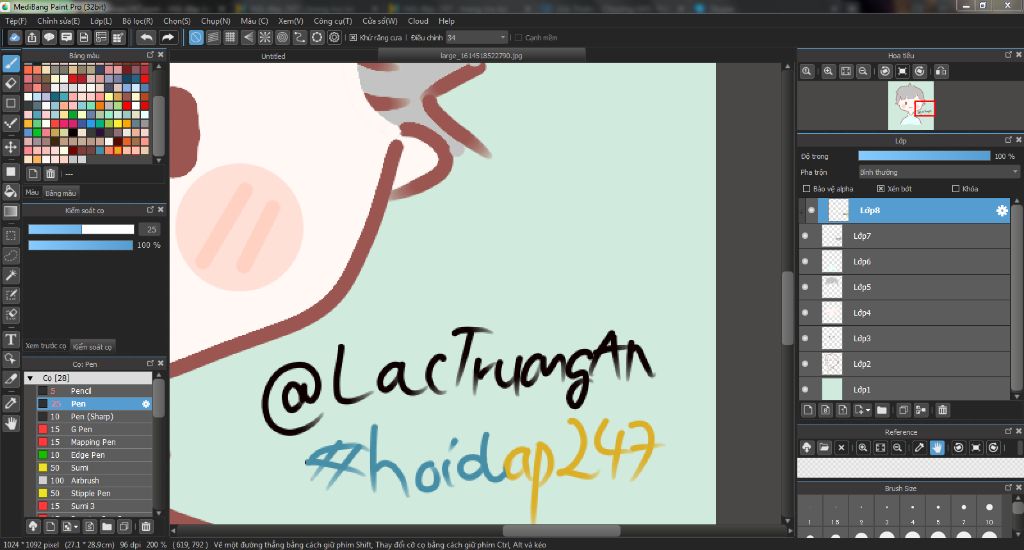
Task: Hide the Lớp3 layer
Action: click(x=805, y=338)
